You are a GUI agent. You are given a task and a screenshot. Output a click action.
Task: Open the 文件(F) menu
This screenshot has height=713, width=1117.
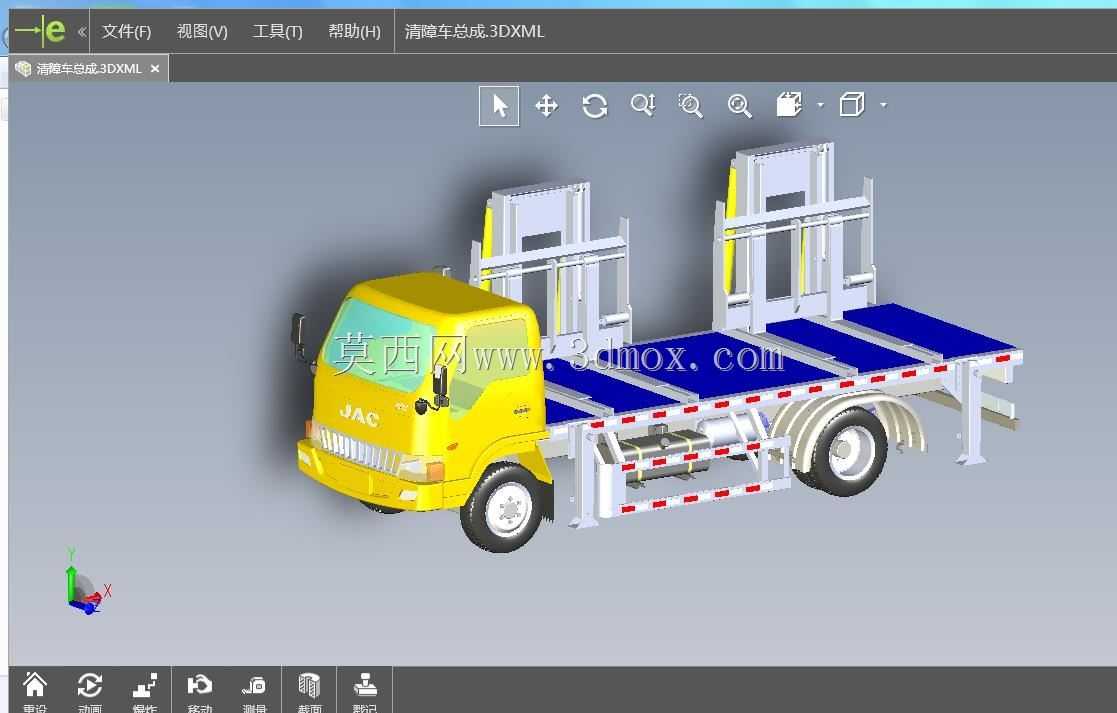[127, 31]
